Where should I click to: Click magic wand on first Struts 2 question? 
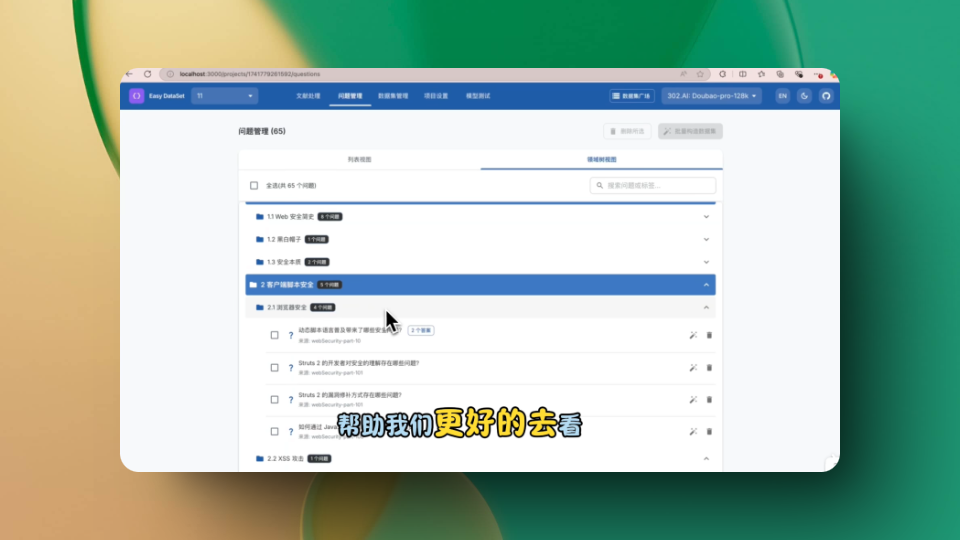click(x=693, y=368)
